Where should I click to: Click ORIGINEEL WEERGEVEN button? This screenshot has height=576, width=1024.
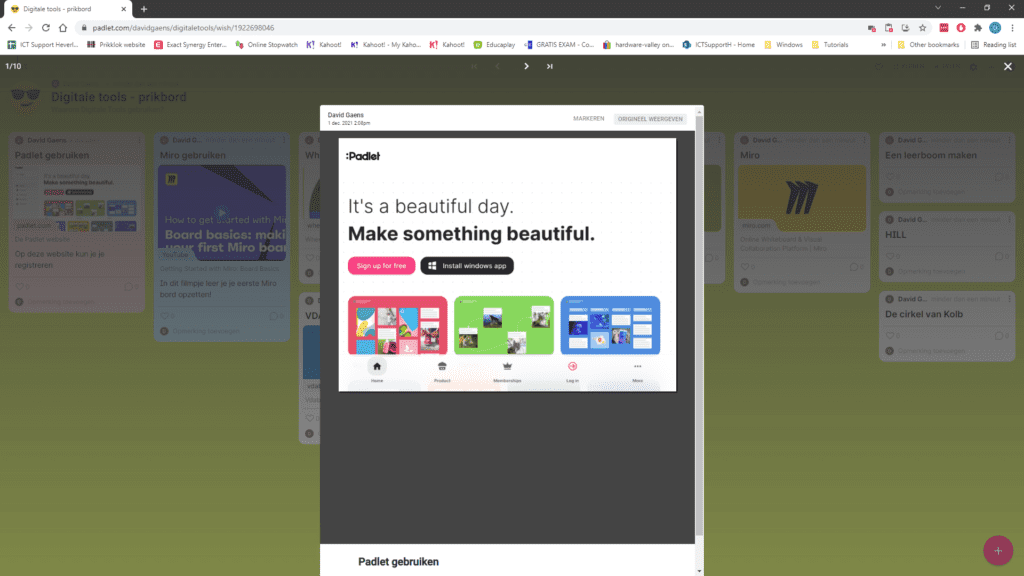click(650, 119)
